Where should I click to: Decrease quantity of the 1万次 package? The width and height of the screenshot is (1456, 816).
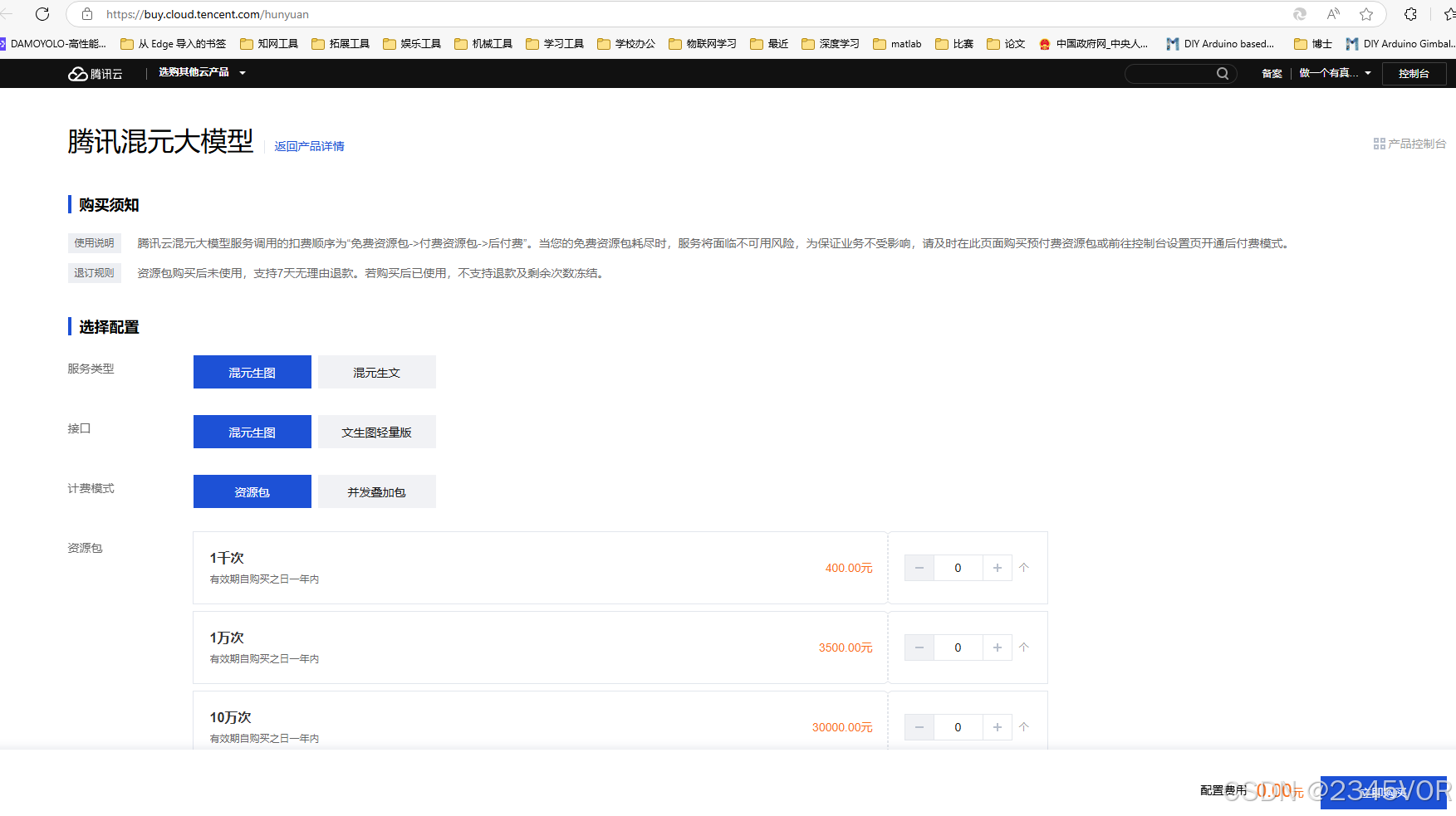pos(919,647)
